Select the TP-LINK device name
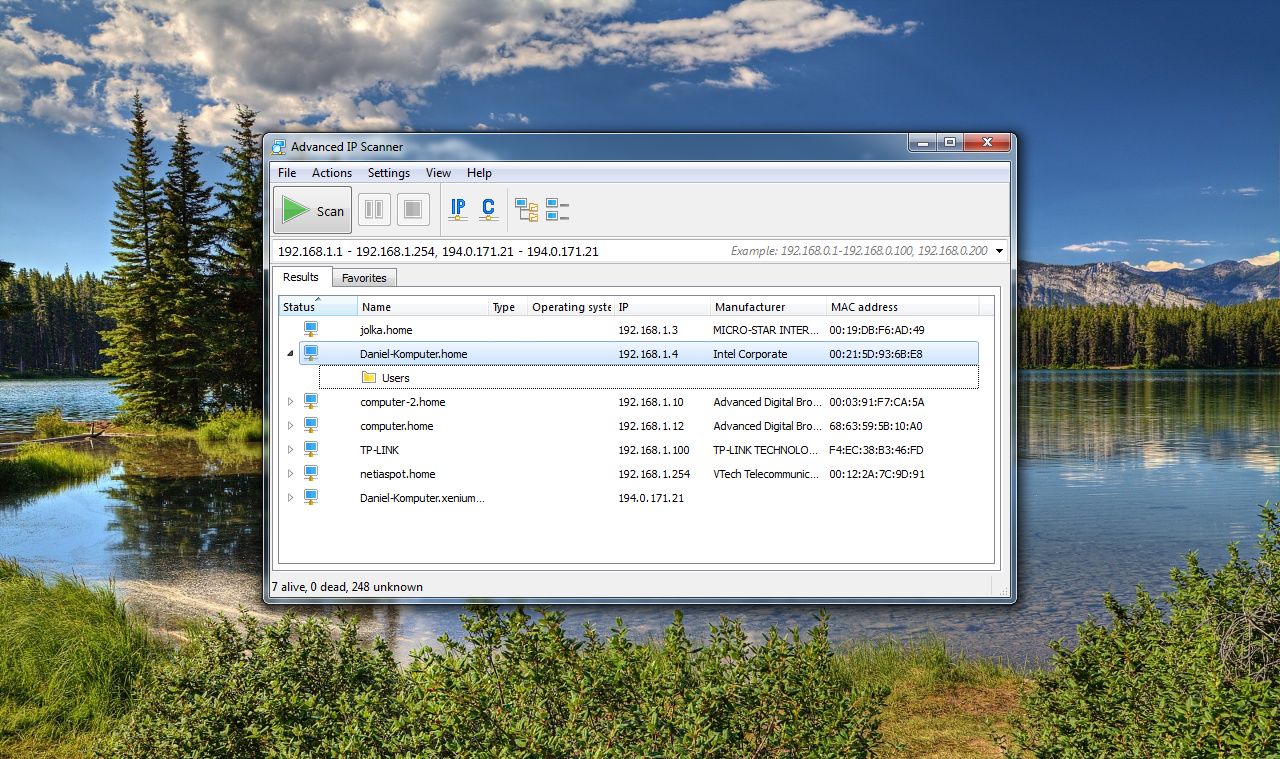The height and width of the screenshot is (759, 1280). 380,450
